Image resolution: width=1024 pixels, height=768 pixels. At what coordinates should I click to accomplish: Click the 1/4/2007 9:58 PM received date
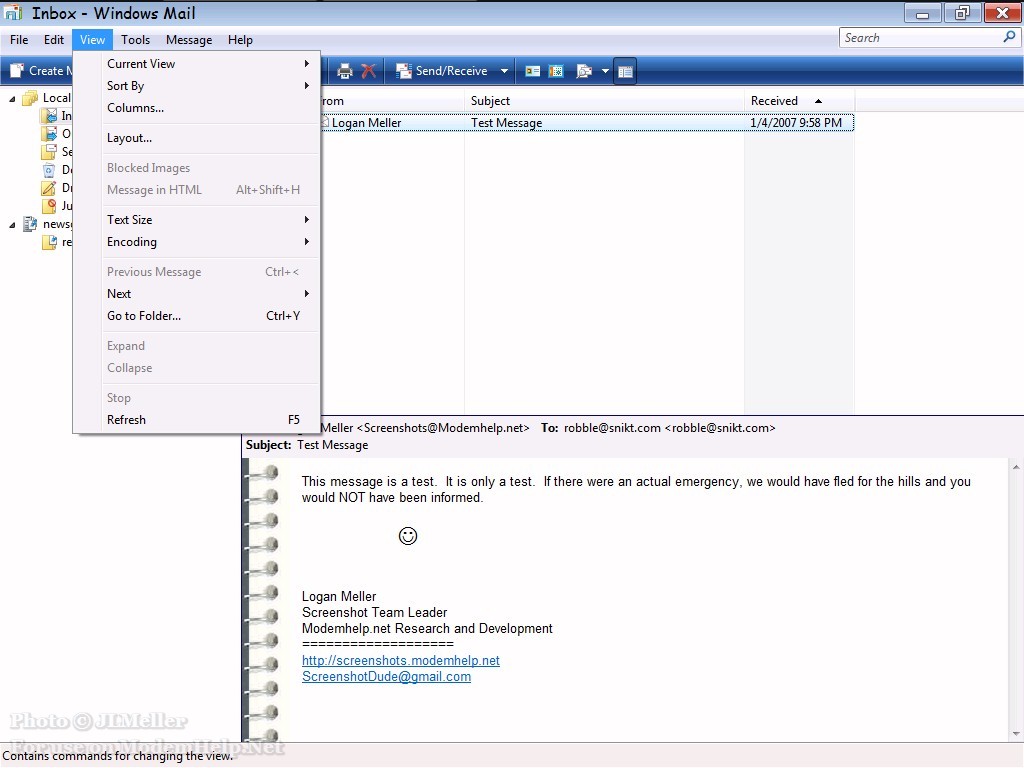(x=795, y=123)
